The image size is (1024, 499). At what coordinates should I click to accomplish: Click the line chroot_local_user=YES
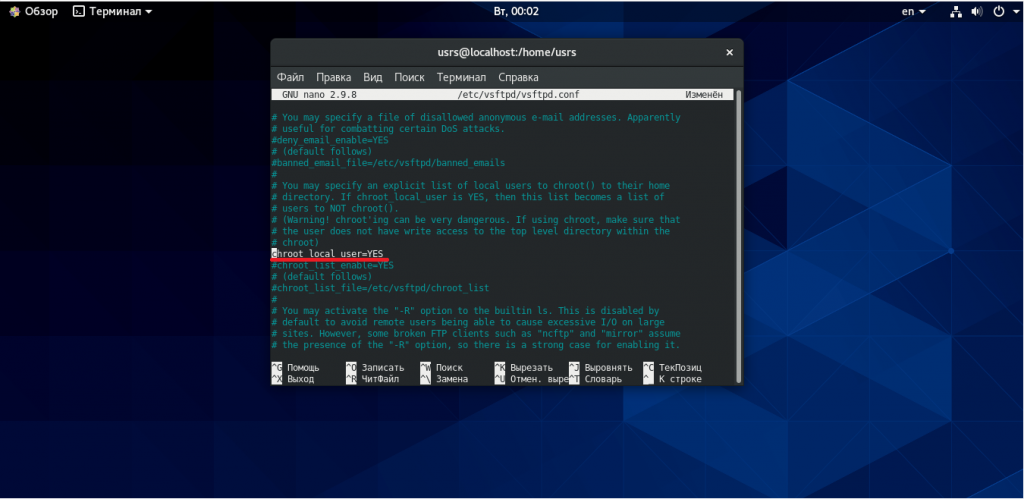(328, 253)
